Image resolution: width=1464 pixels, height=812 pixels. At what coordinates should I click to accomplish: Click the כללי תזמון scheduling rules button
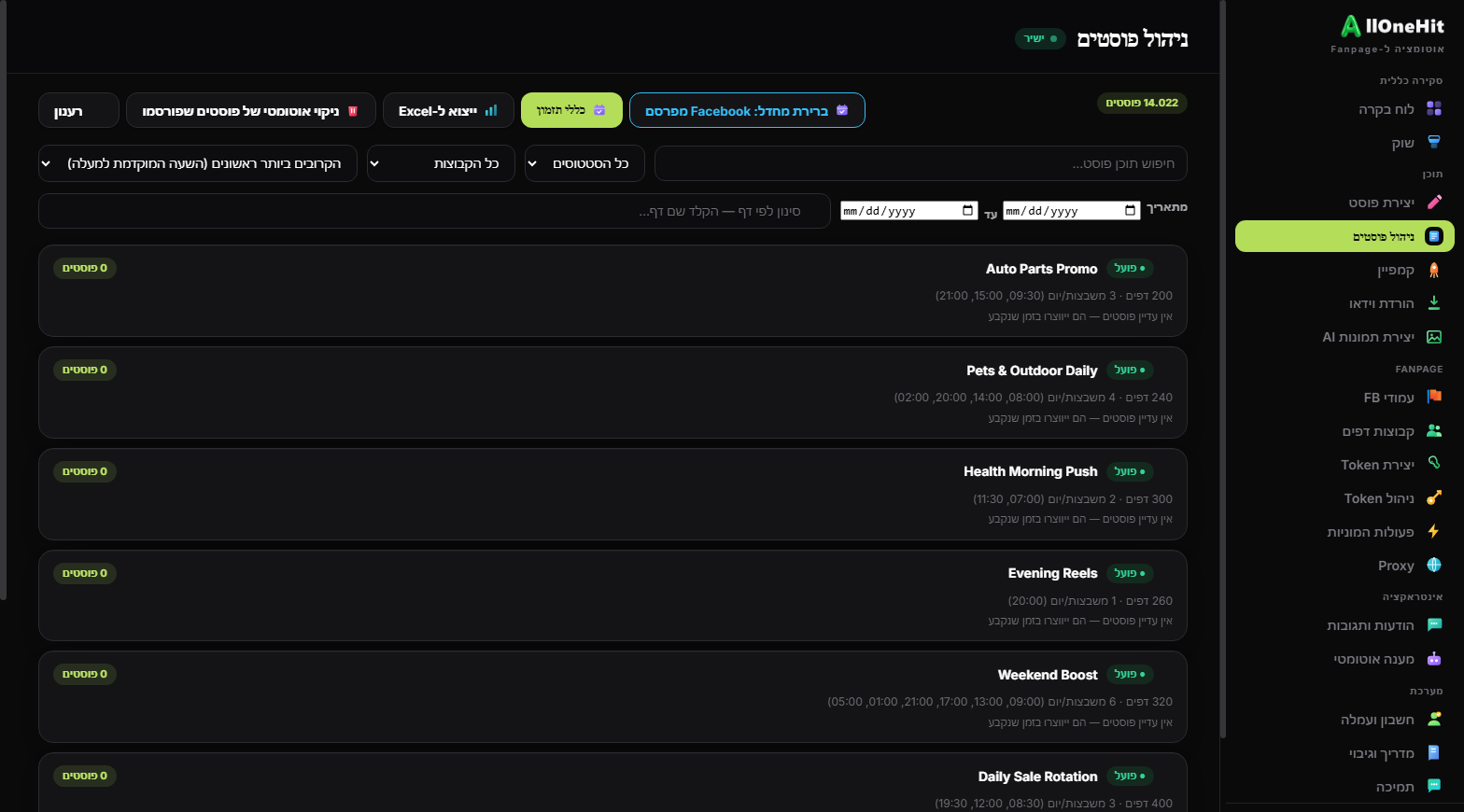tap(571, 110)
